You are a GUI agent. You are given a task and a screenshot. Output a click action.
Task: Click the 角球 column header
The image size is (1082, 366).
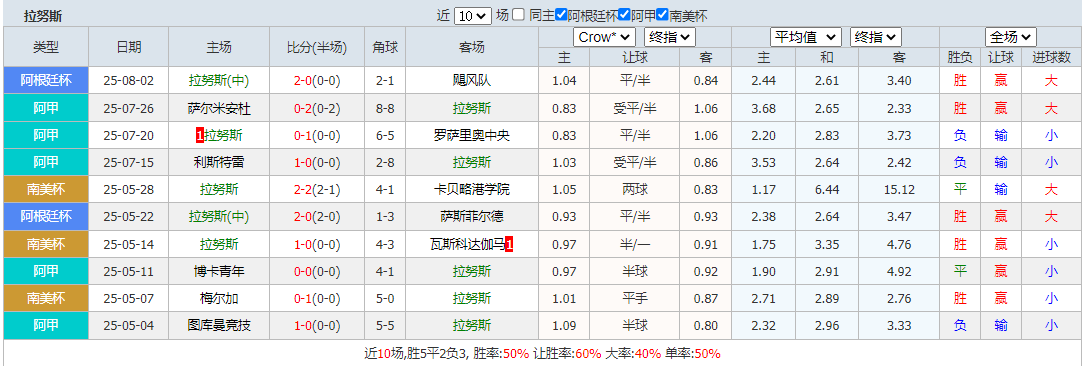385,47
